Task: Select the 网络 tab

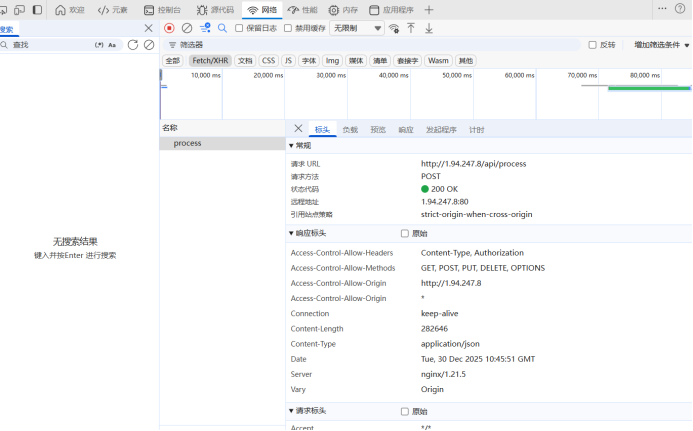Action: 262,10
